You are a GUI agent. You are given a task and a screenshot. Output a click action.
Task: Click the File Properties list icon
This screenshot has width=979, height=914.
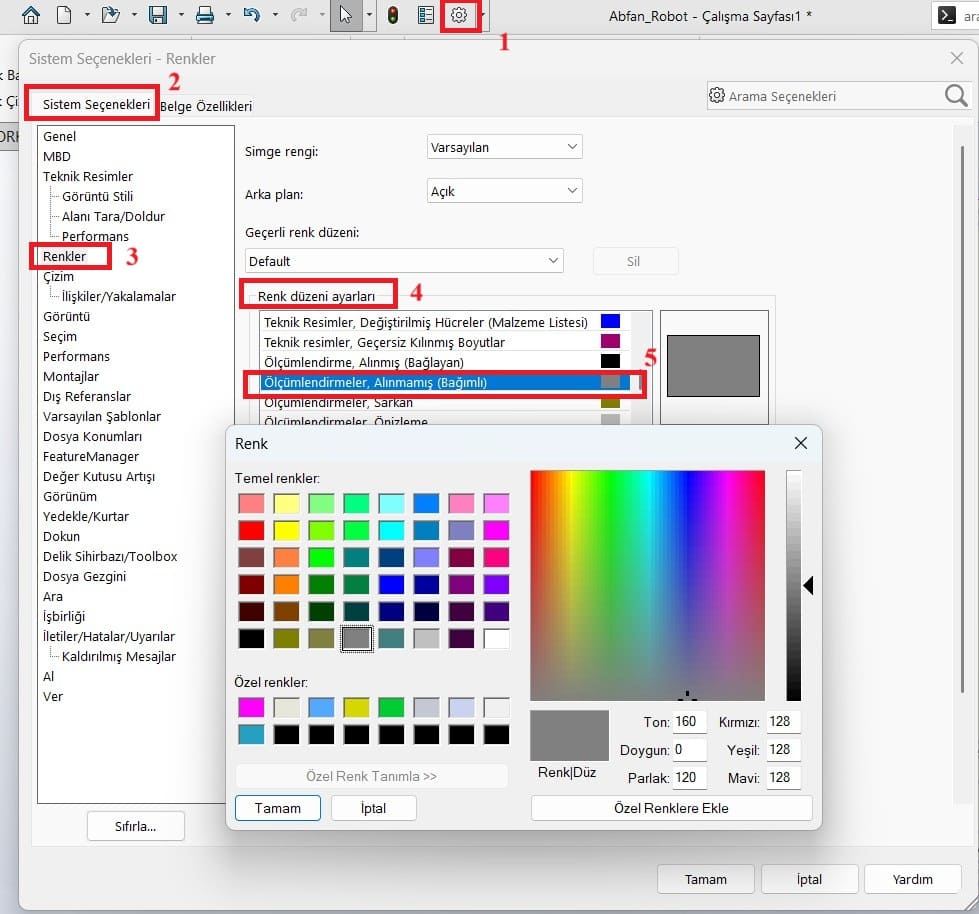(425, 14)
